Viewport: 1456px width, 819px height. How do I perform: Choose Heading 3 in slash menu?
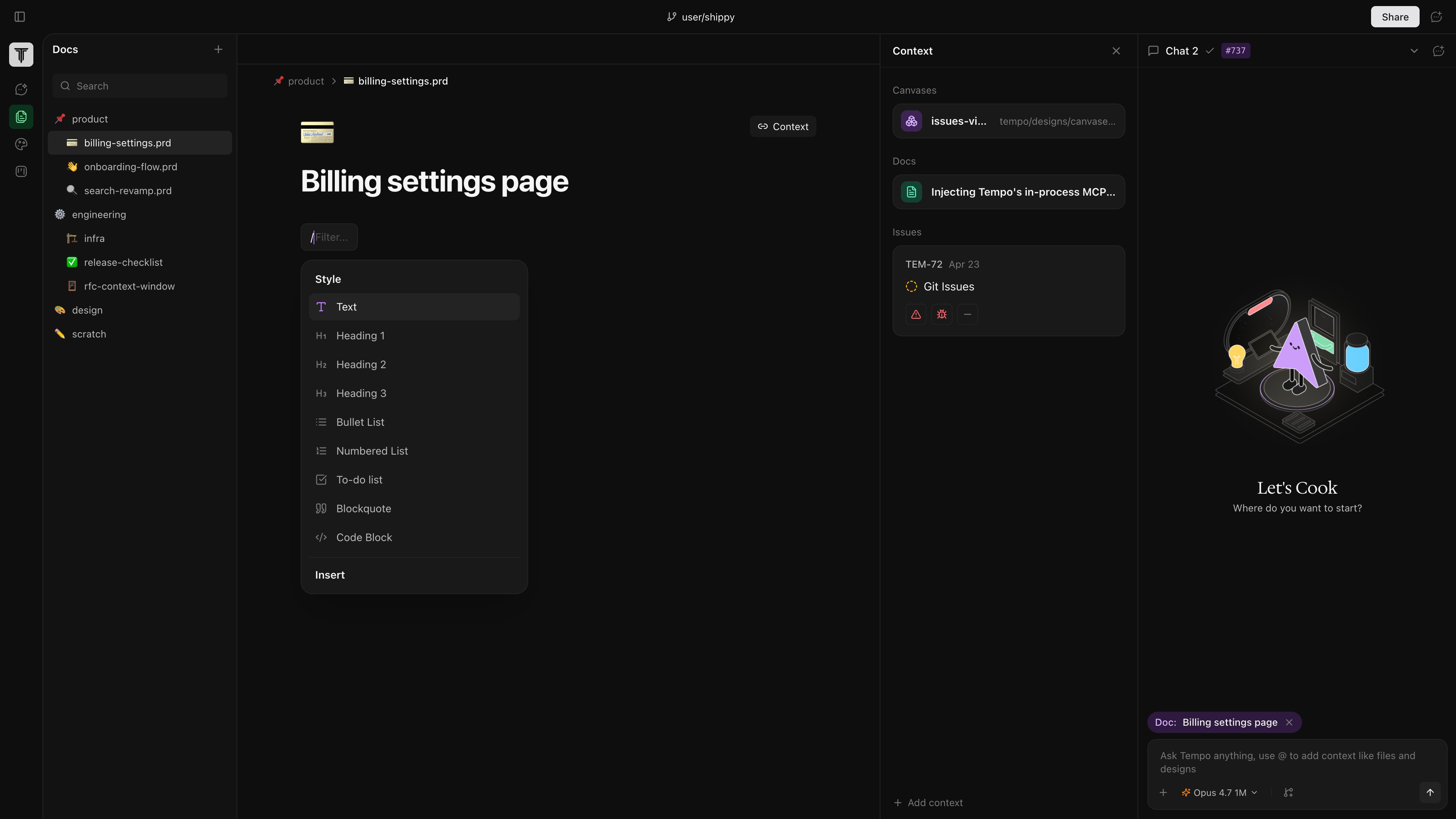414,394
